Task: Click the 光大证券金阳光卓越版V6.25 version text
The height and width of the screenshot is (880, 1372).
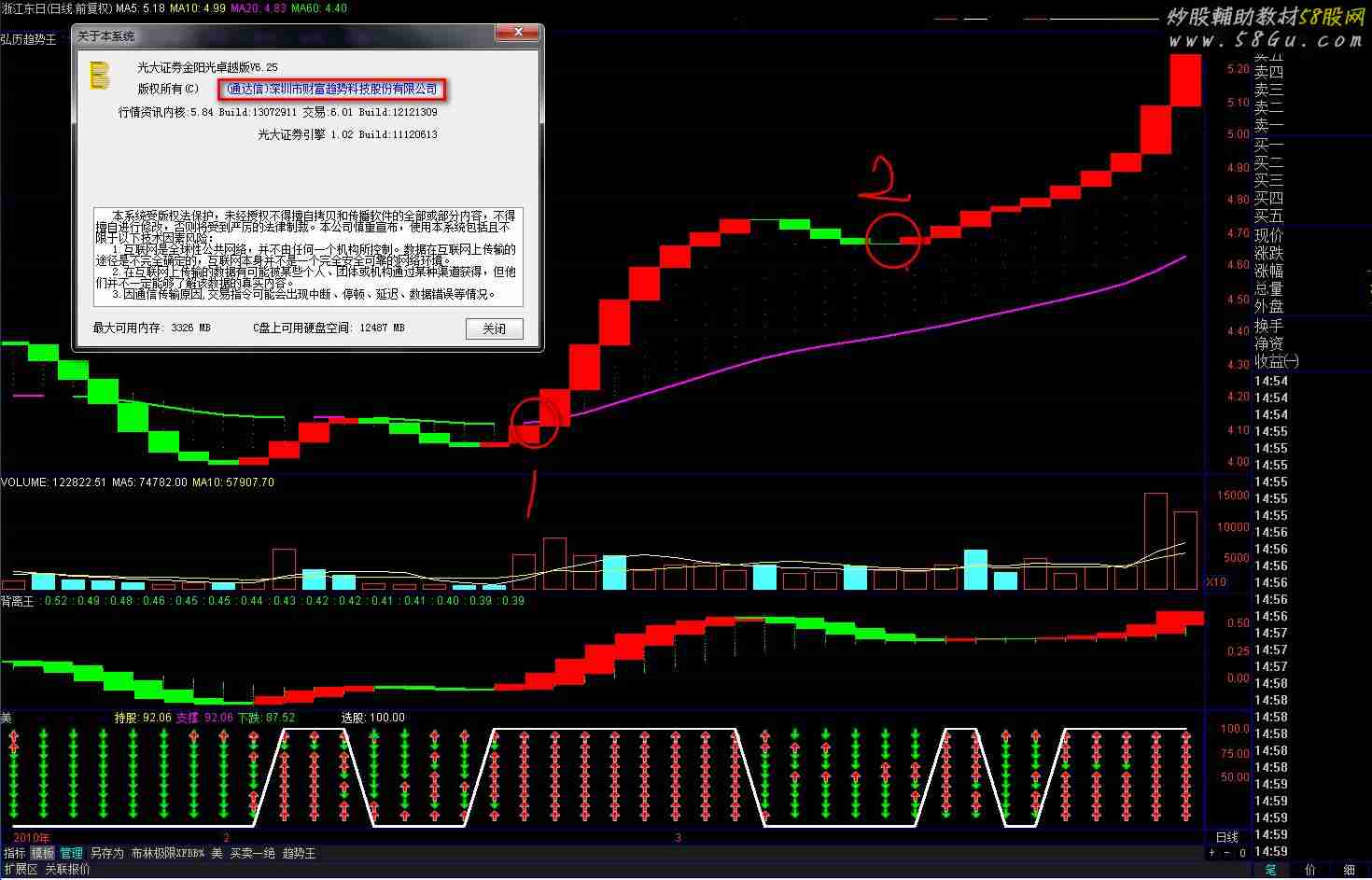Action: [207, 67]
